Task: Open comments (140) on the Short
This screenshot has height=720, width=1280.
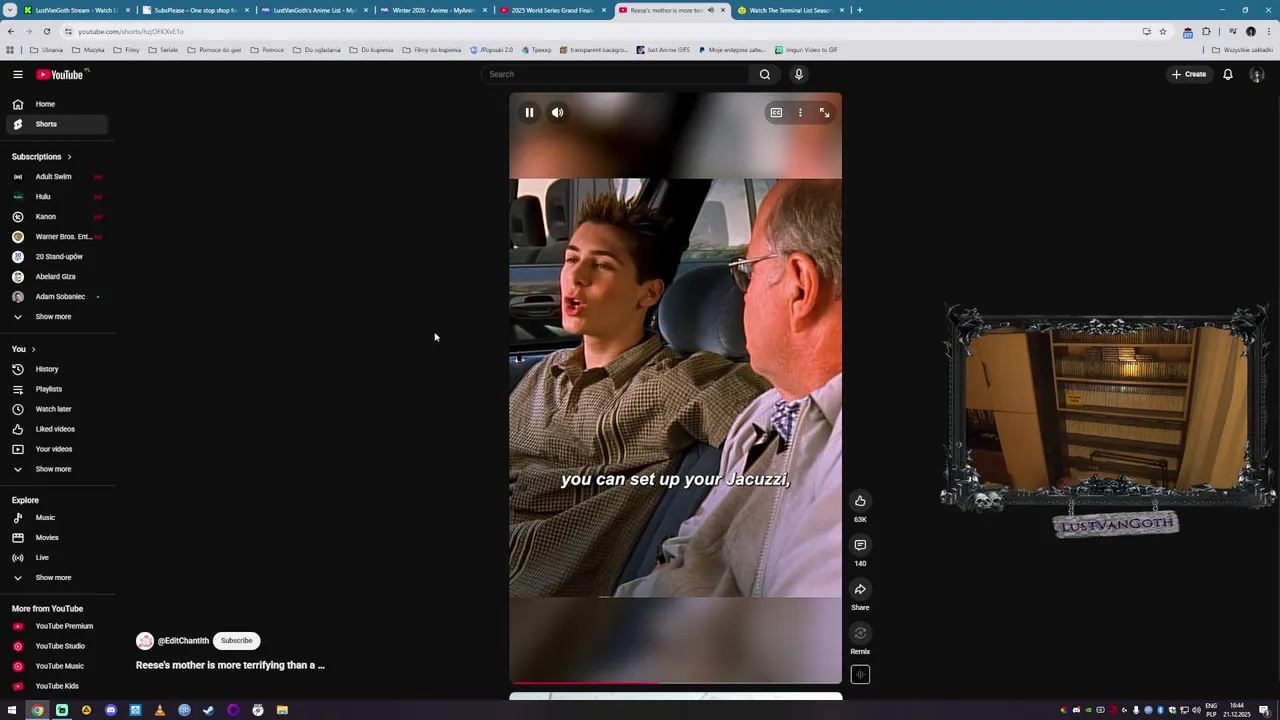Action: tap(860, 545)
